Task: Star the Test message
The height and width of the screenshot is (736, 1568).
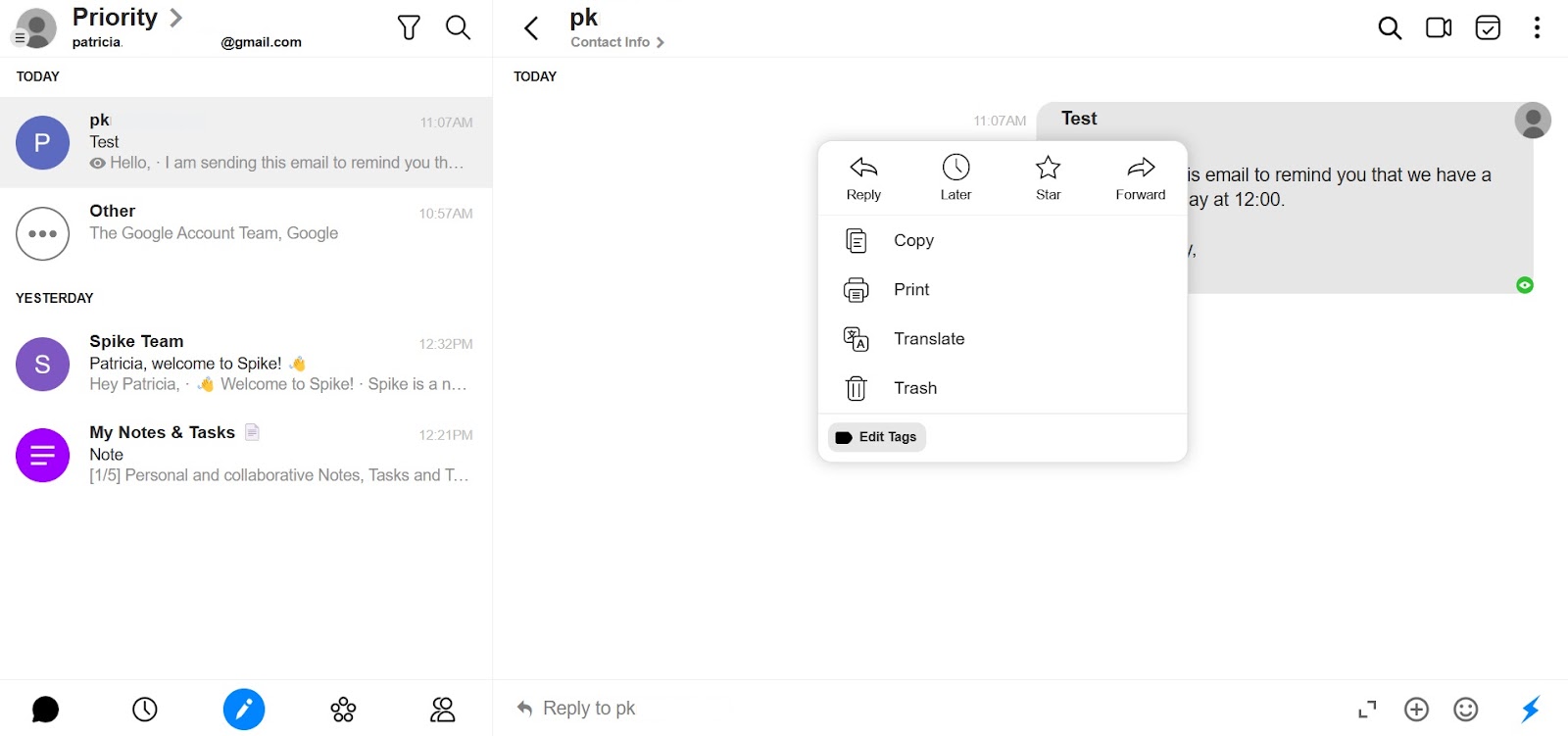Action: click(1048, 176)
